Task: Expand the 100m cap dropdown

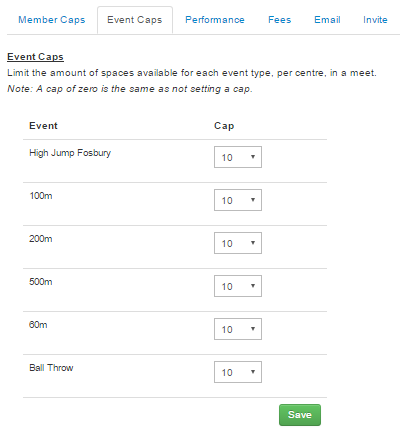Action: pos(238,200)
